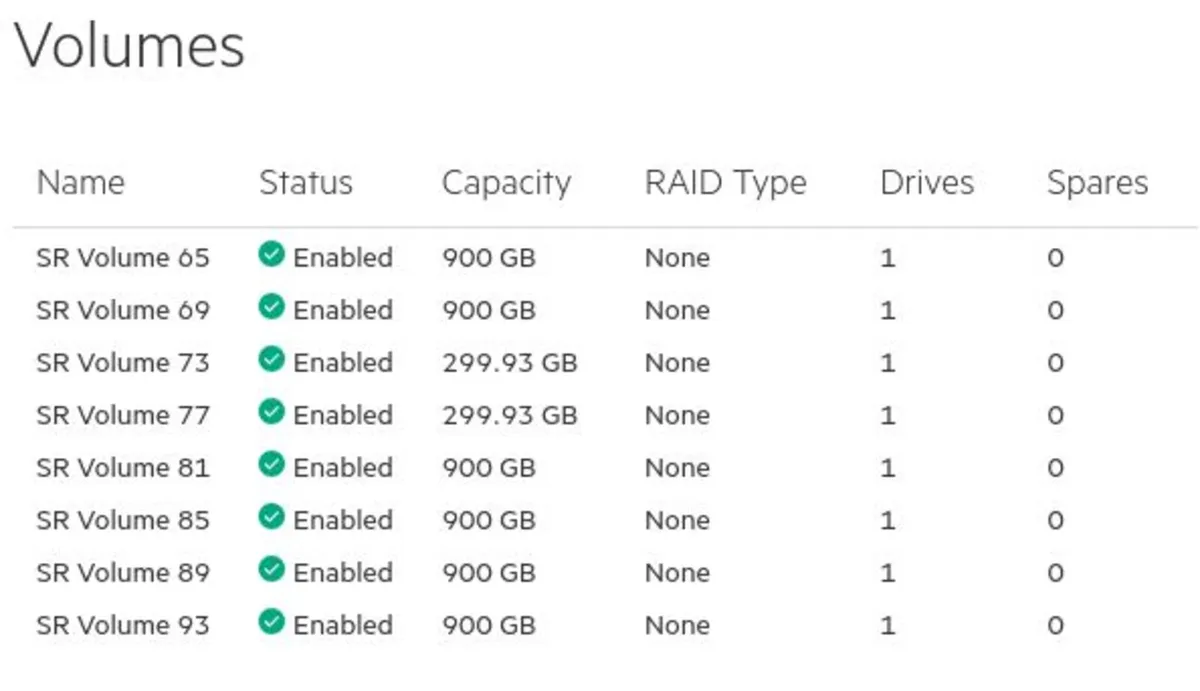The height and width of the screenshot is (691, 1200).
Task: Click the green status icon for SR Volume 65
Action: pos(270,257)
